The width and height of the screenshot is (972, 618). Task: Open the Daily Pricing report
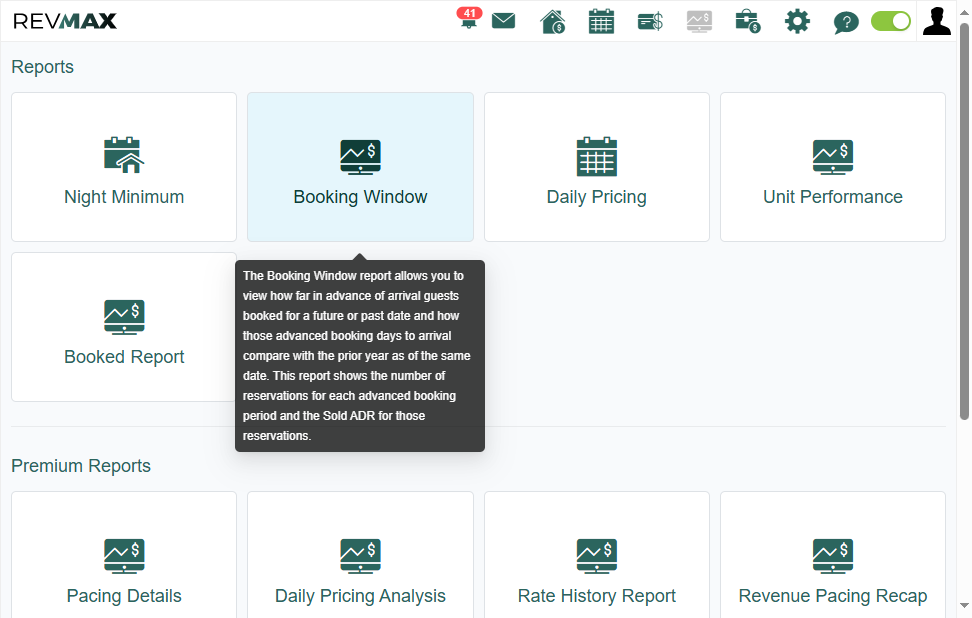click(596, 167)
